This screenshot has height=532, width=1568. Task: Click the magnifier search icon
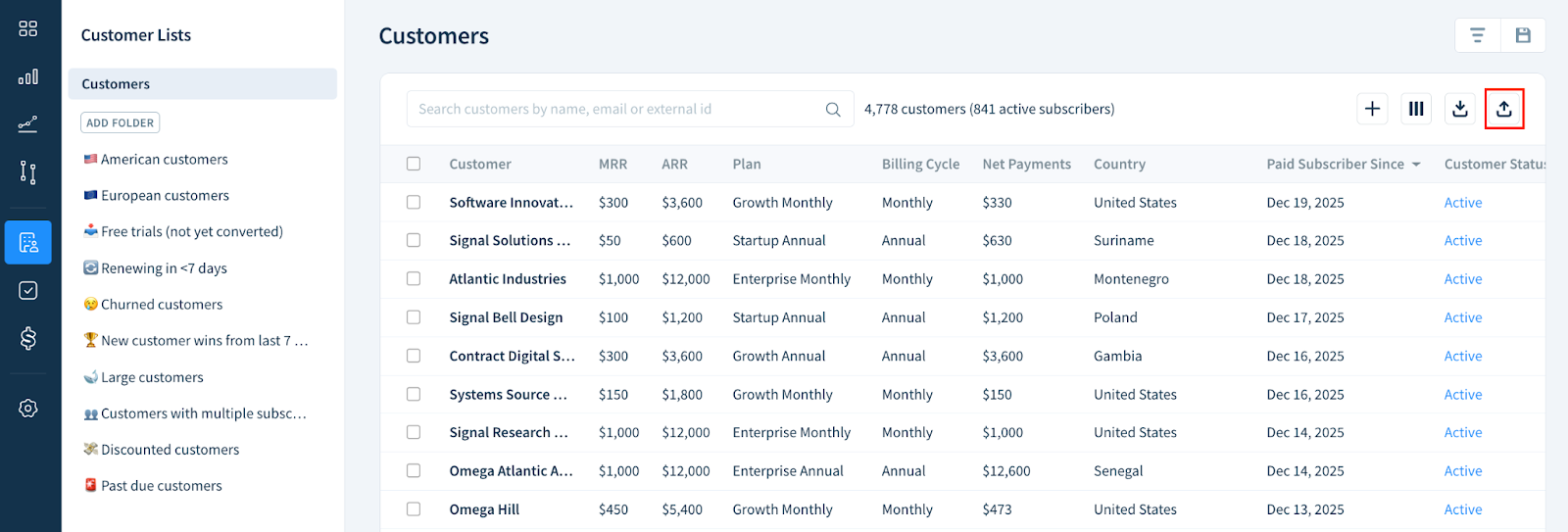pos(833,109)
